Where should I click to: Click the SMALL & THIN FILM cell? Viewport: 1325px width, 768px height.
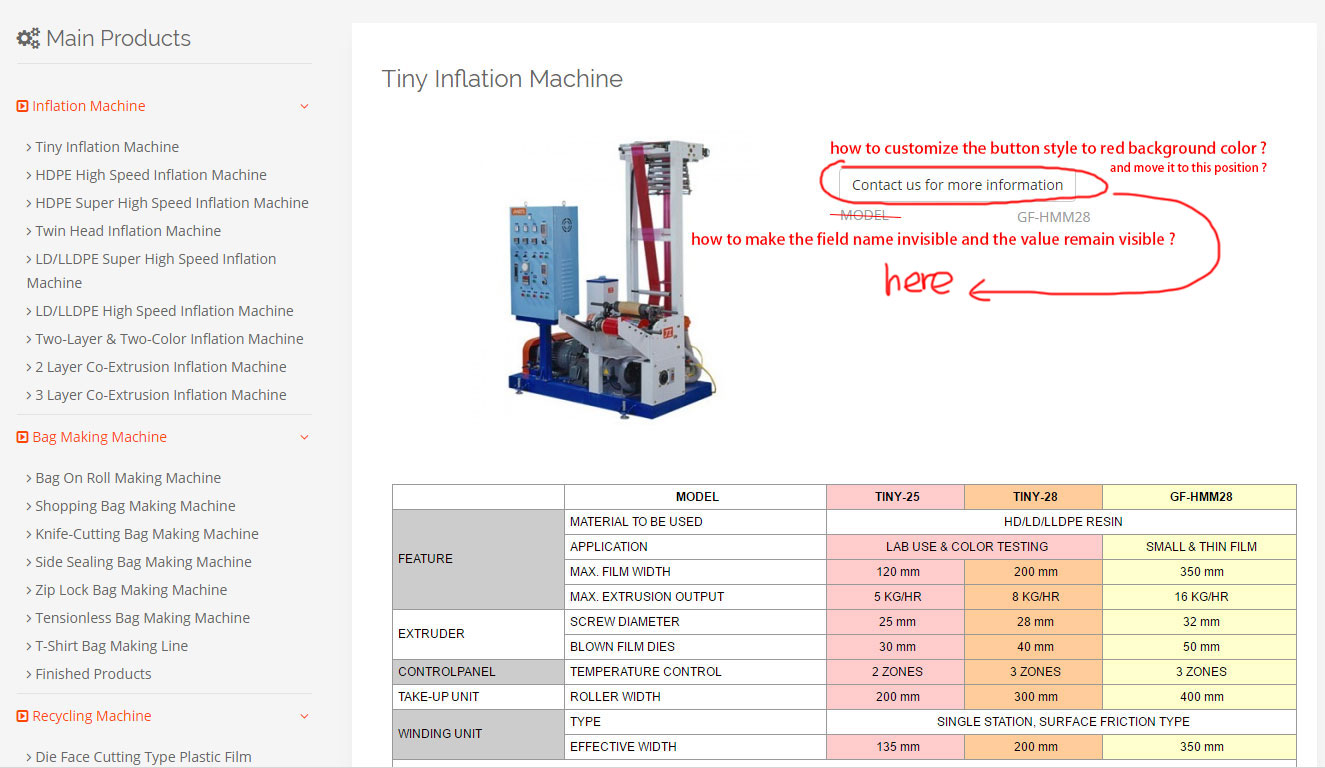click(x=1200, y=547)
